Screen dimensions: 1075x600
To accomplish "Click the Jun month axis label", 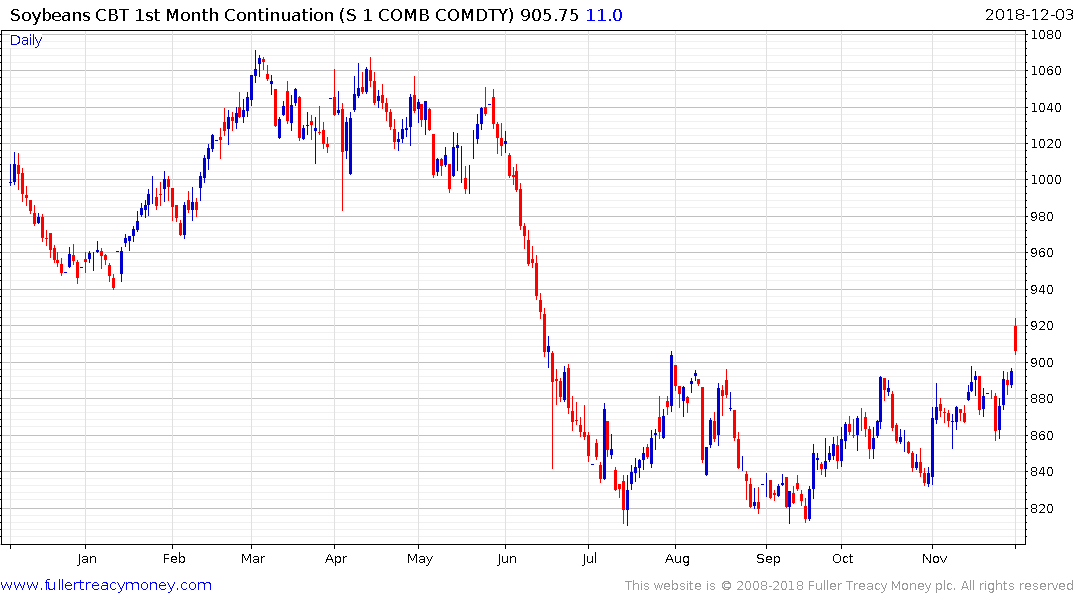I will (507, 559).
